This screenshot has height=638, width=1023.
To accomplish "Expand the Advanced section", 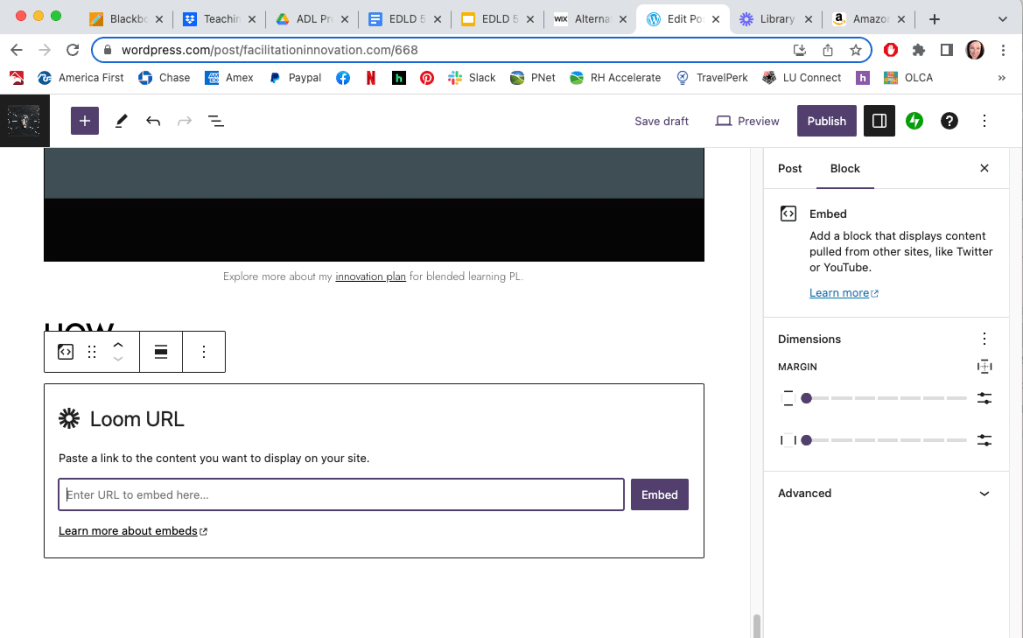I will pos(984,493).
